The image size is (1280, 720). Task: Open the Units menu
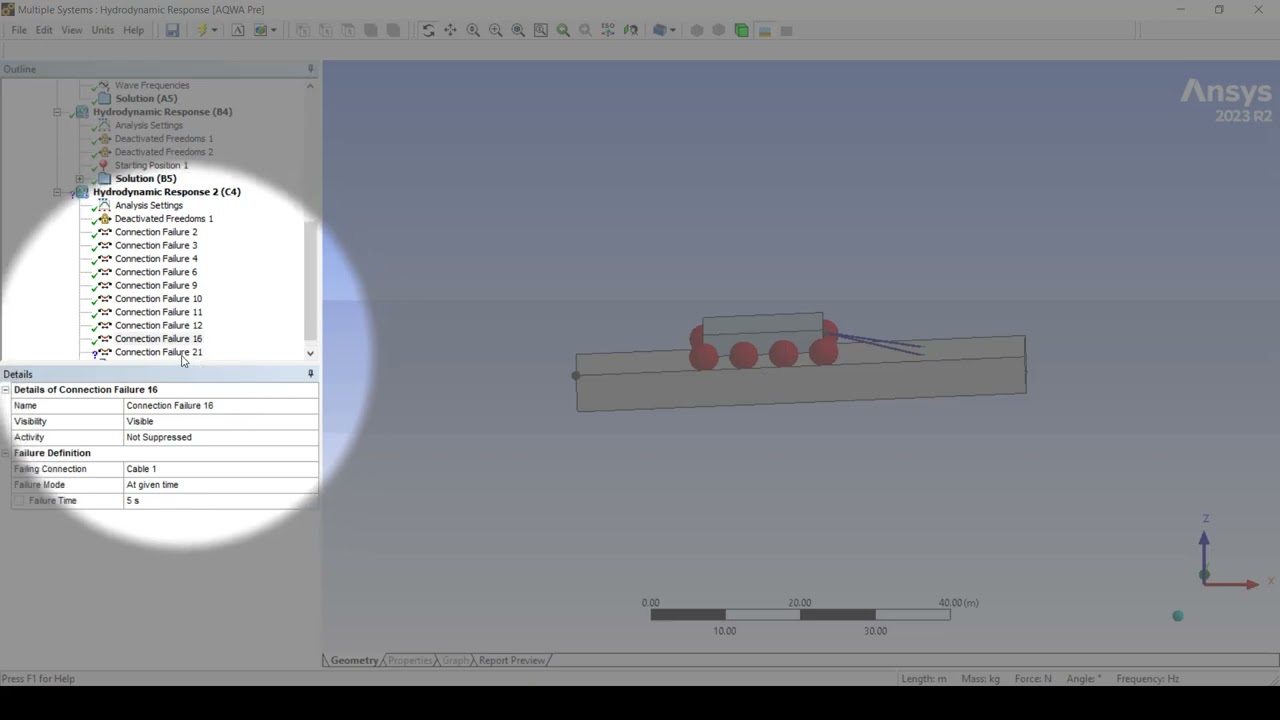[x=103, y=30]
